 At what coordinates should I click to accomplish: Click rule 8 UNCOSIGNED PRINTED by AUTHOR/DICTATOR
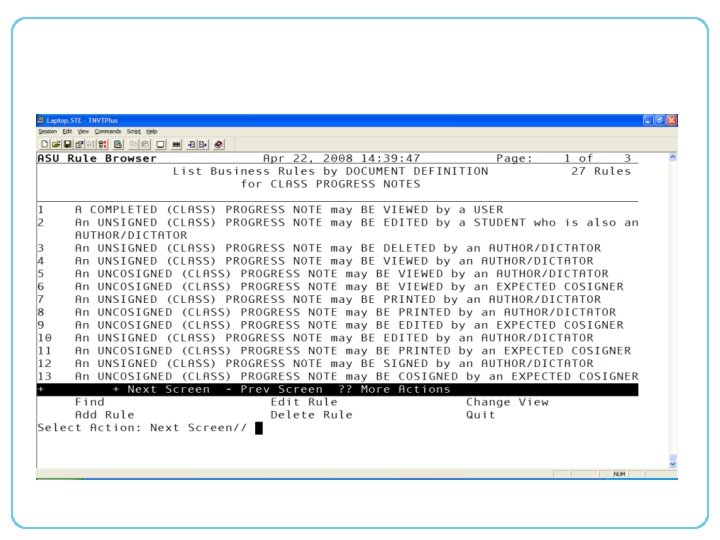(x=326, y=313)
